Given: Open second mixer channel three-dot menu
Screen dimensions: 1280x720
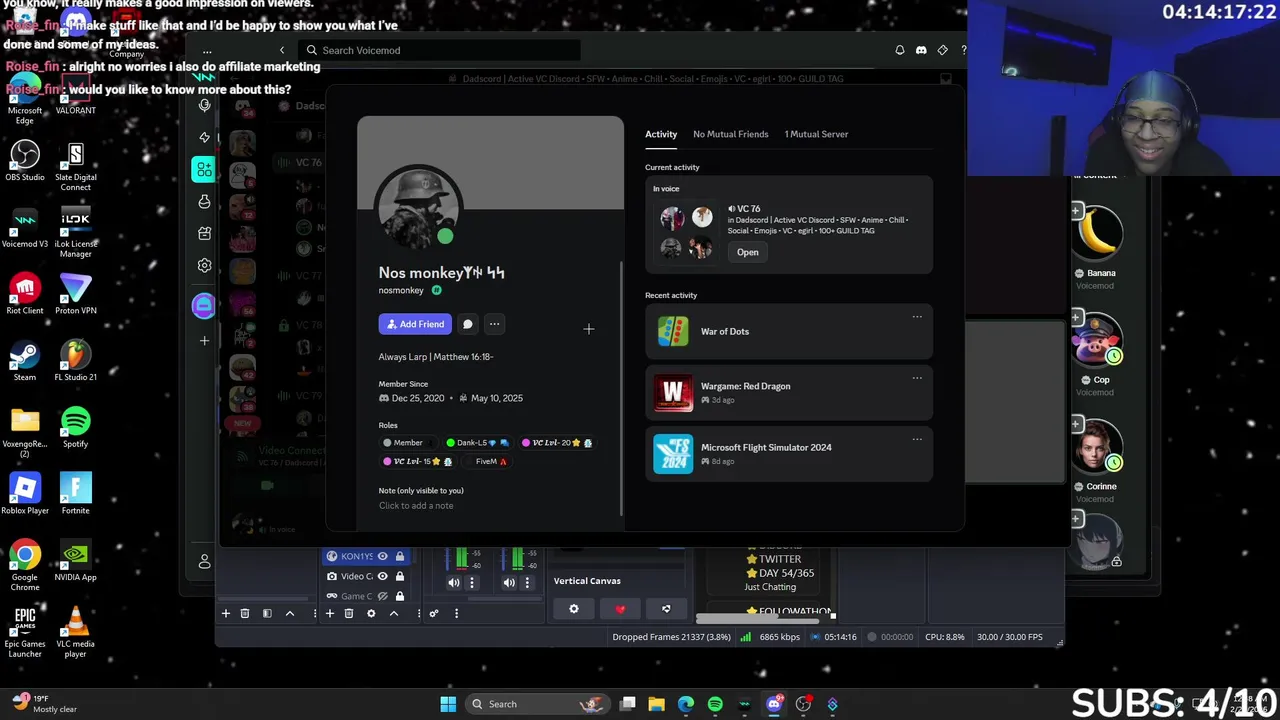Looking at the screenshot, I should pyautogui.click(x=527, y=583).
